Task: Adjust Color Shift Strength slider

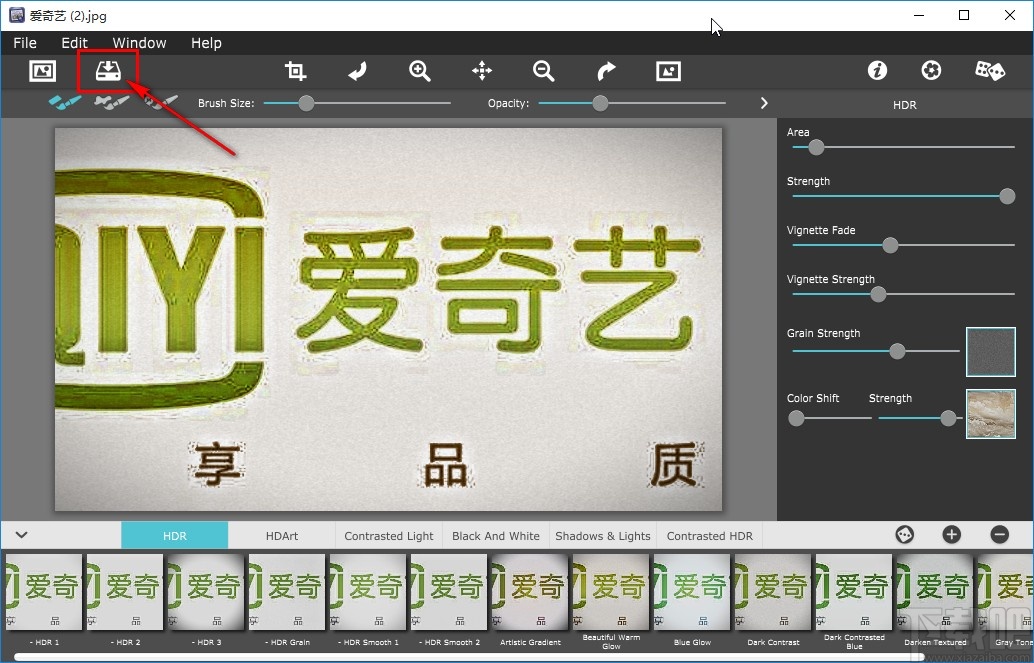Action: [948, 418]
